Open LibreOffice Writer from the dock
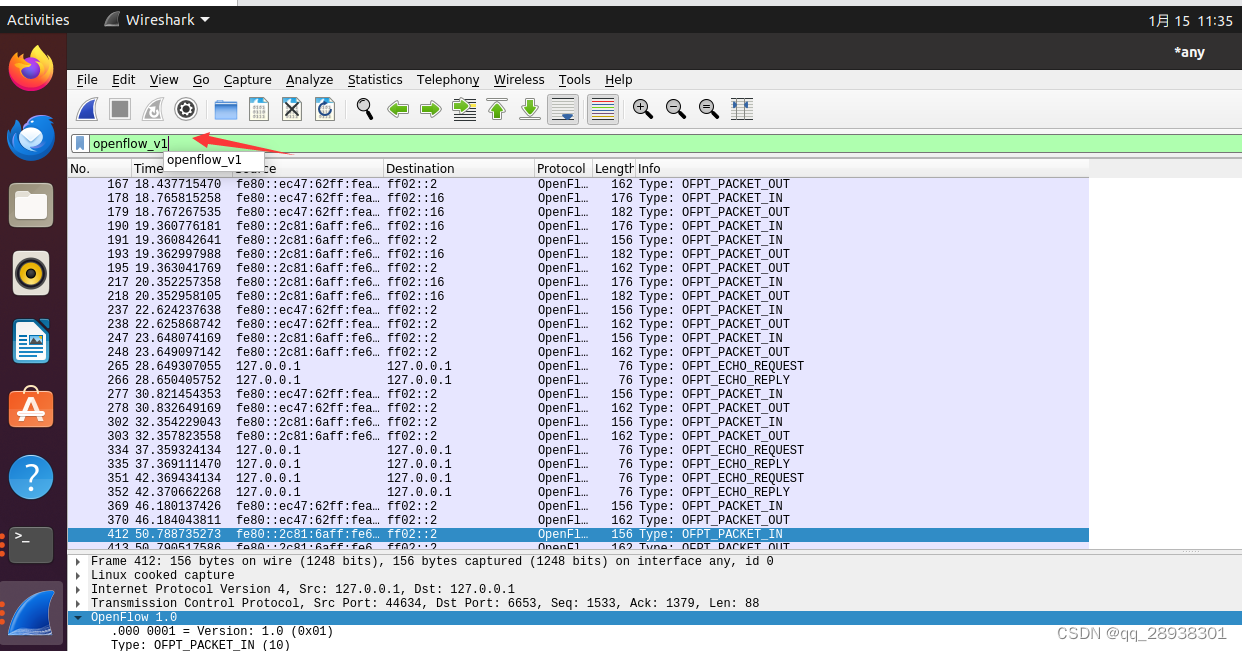The image size is (1242, 651). tap(31, 342)
